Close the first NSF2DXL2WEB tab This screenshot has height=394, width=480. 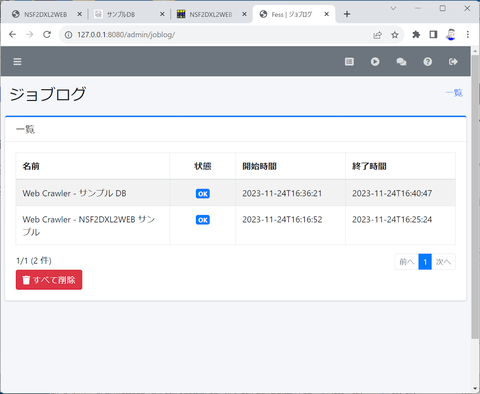79,14
